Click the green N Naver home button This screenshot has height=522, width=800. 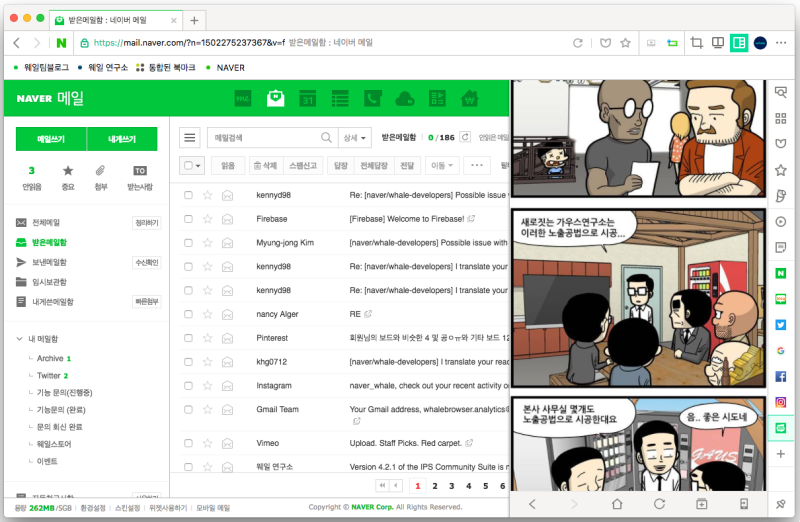[61, 43]
